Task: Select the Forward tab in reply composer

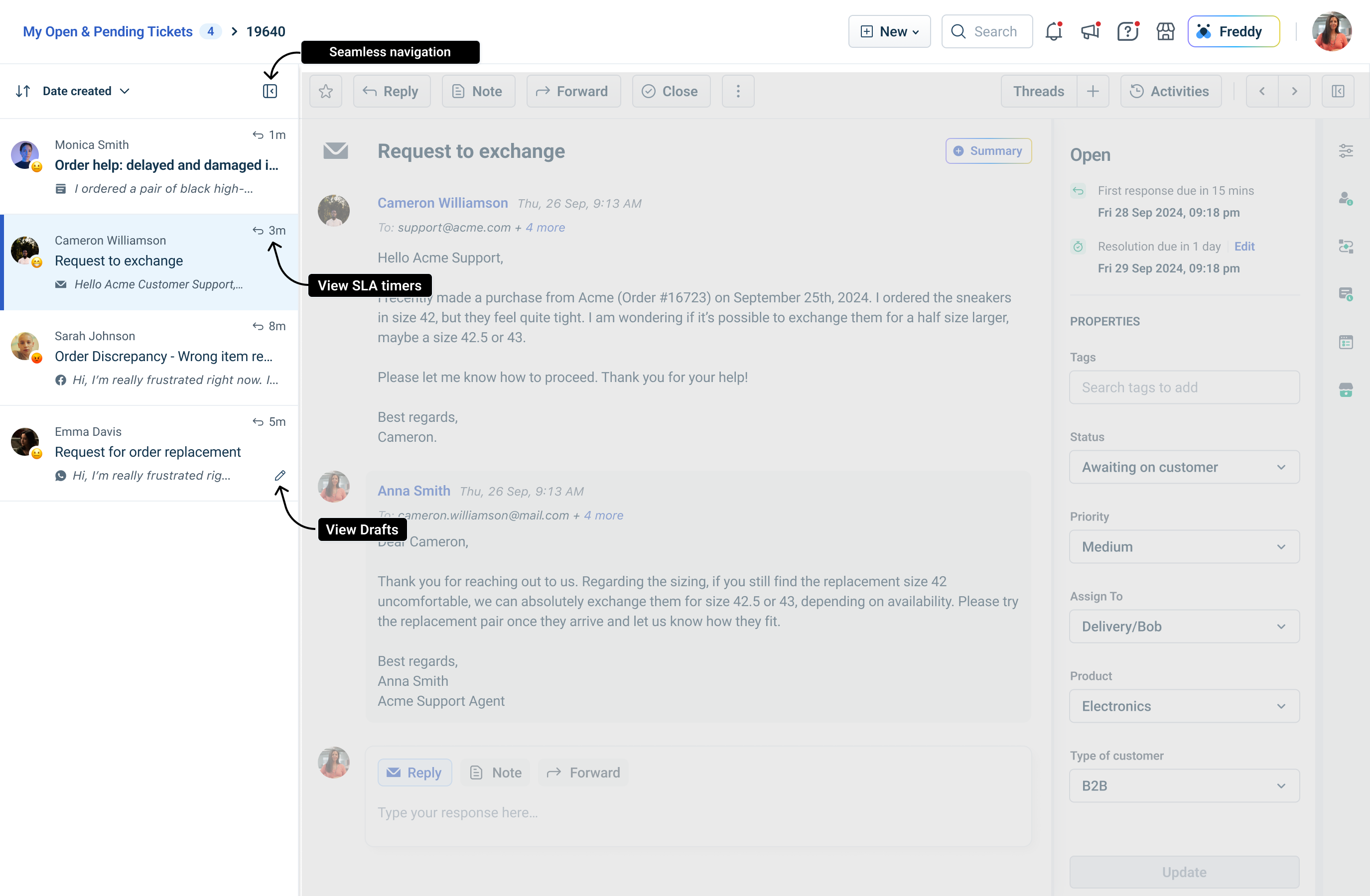Action: 583,772
